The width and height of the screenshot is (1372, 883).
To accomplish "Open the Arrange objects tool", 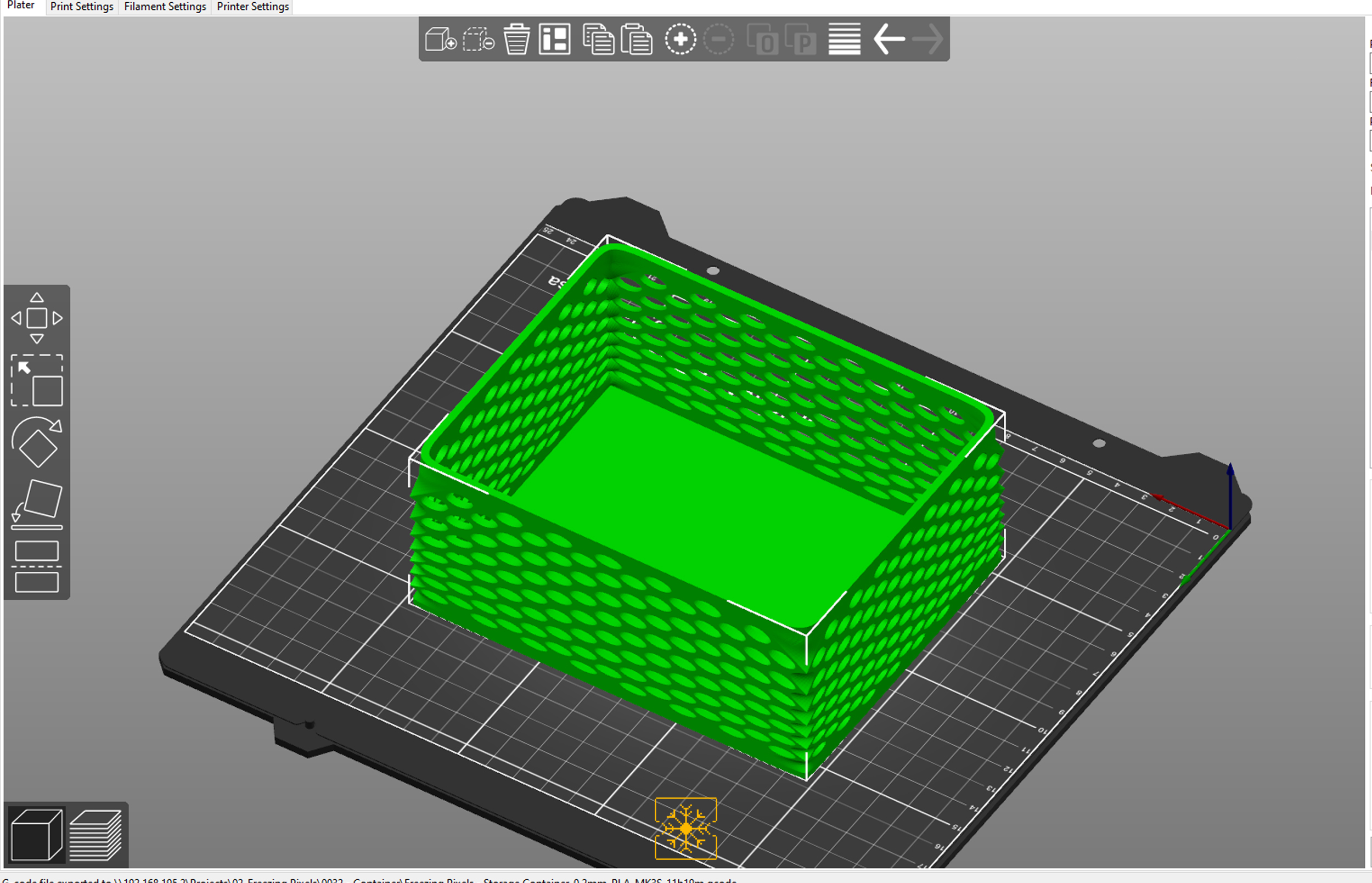I will click(x=553, y=39).
